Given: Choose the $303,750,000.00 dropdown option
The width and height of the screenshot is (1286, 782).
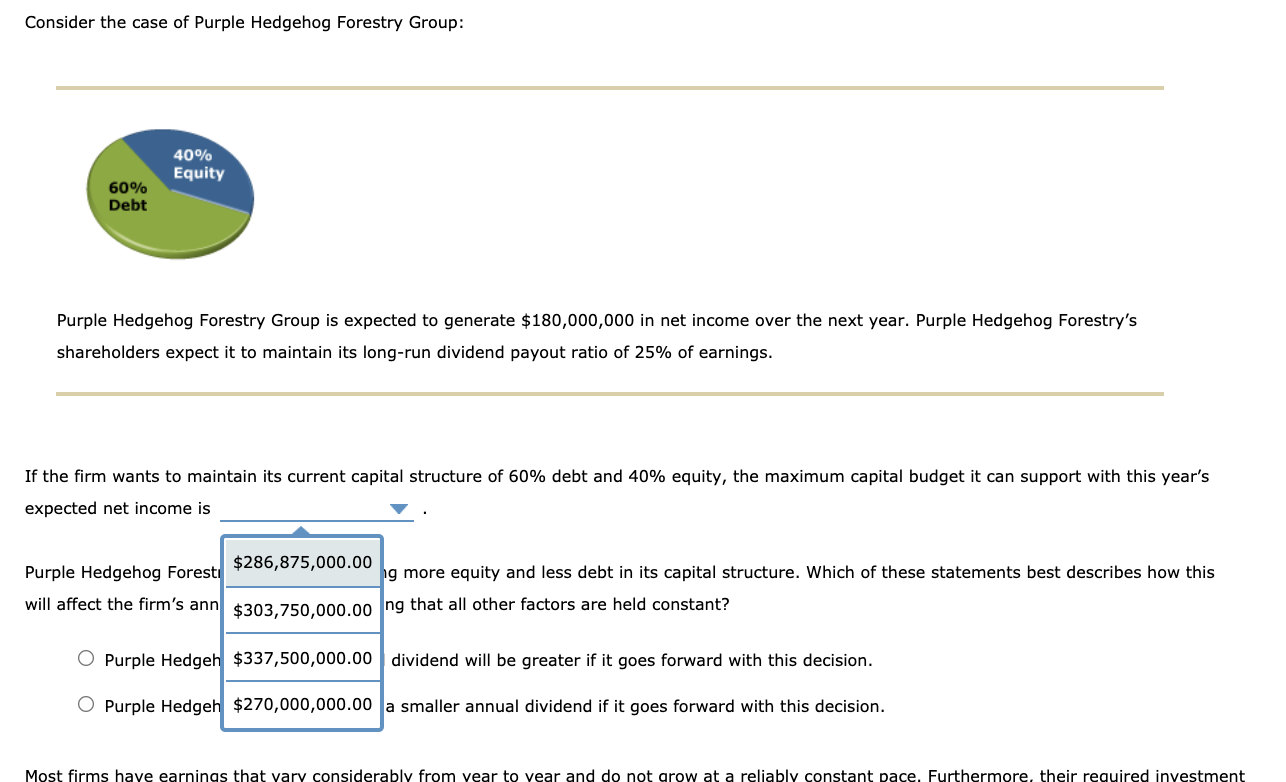Looking at the screenshot, I should [x=301, y=610].
